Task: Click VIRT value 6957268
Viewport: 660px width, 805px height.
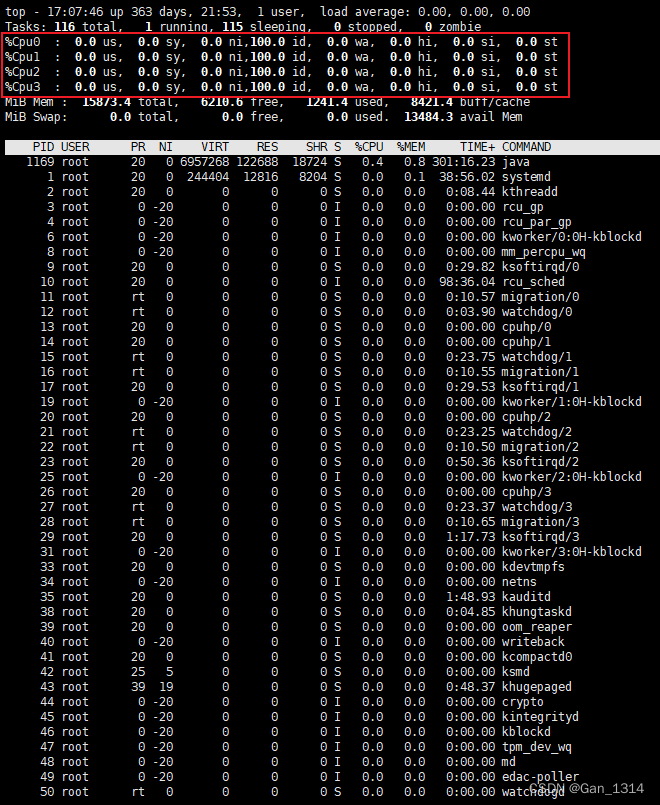Action: (204, 162)
